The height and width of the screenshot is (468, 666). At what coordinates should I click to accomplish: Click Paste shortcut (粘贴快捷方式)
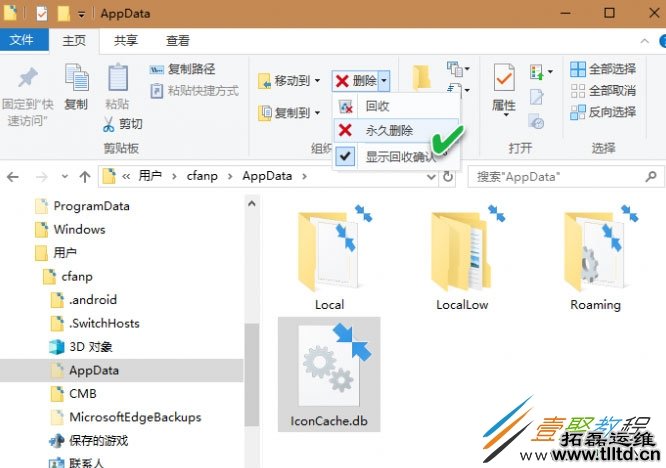click(195, 90)
